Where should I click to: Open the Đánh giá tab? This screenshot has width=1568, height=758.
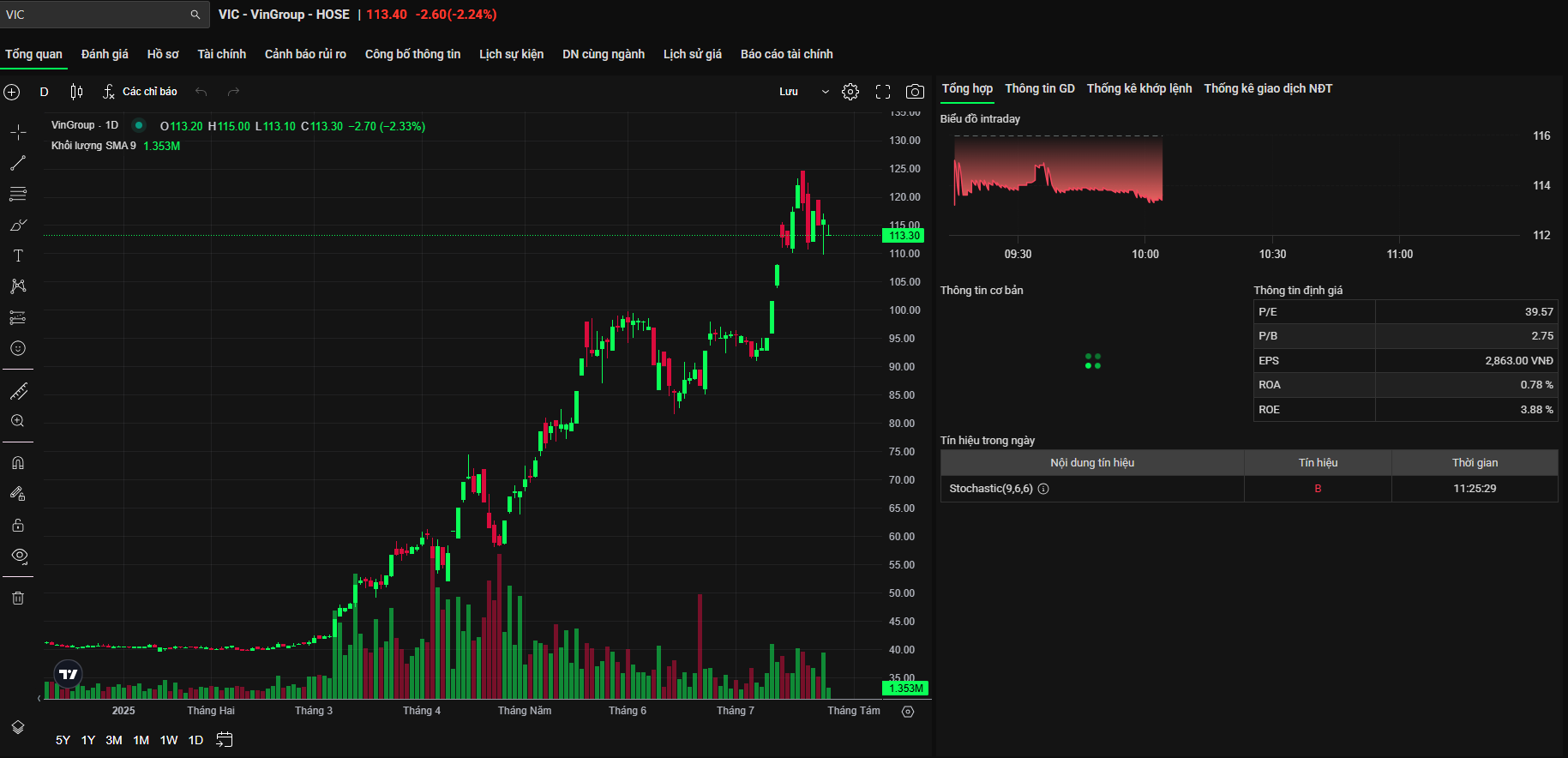click(x=105, y=54)
